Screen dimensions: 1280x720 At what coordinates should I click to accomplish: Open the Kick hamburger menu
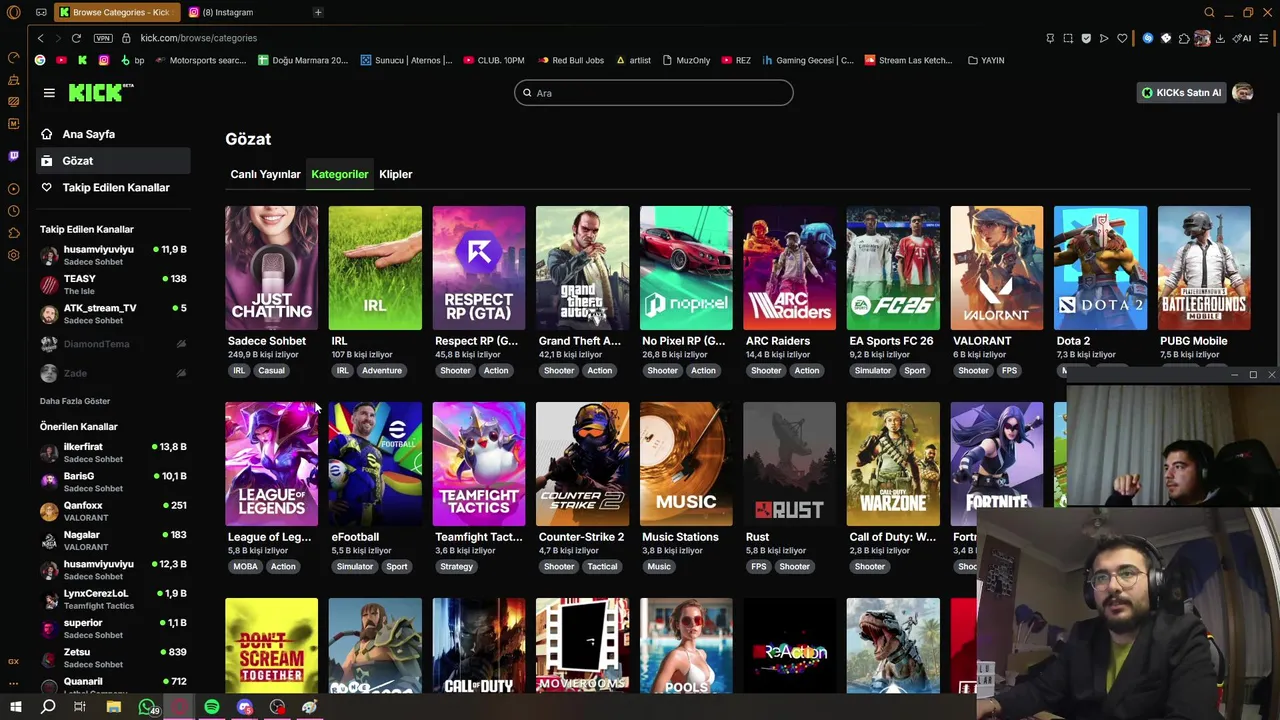coord(49,93)
